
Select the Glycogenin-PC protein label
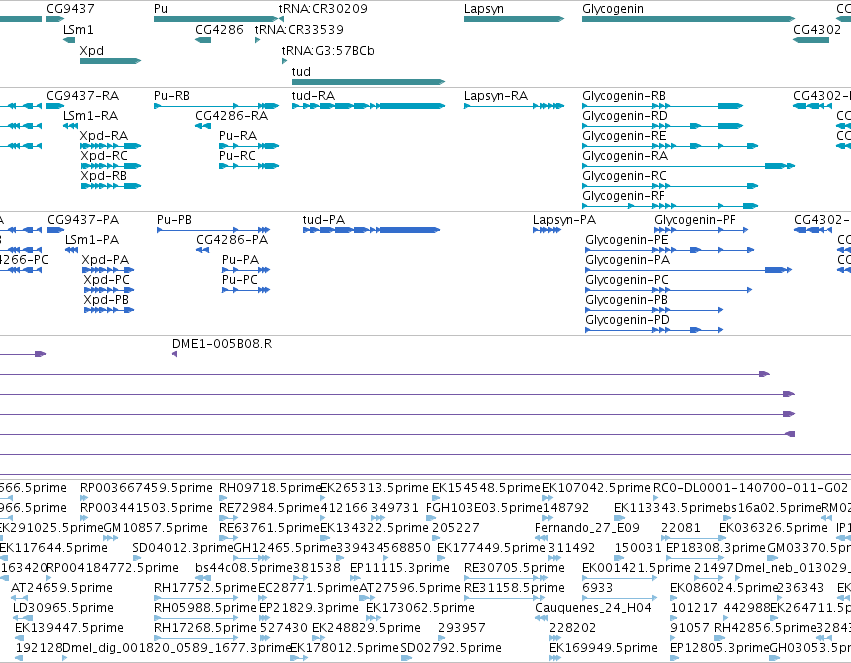[x=627, y=280]
